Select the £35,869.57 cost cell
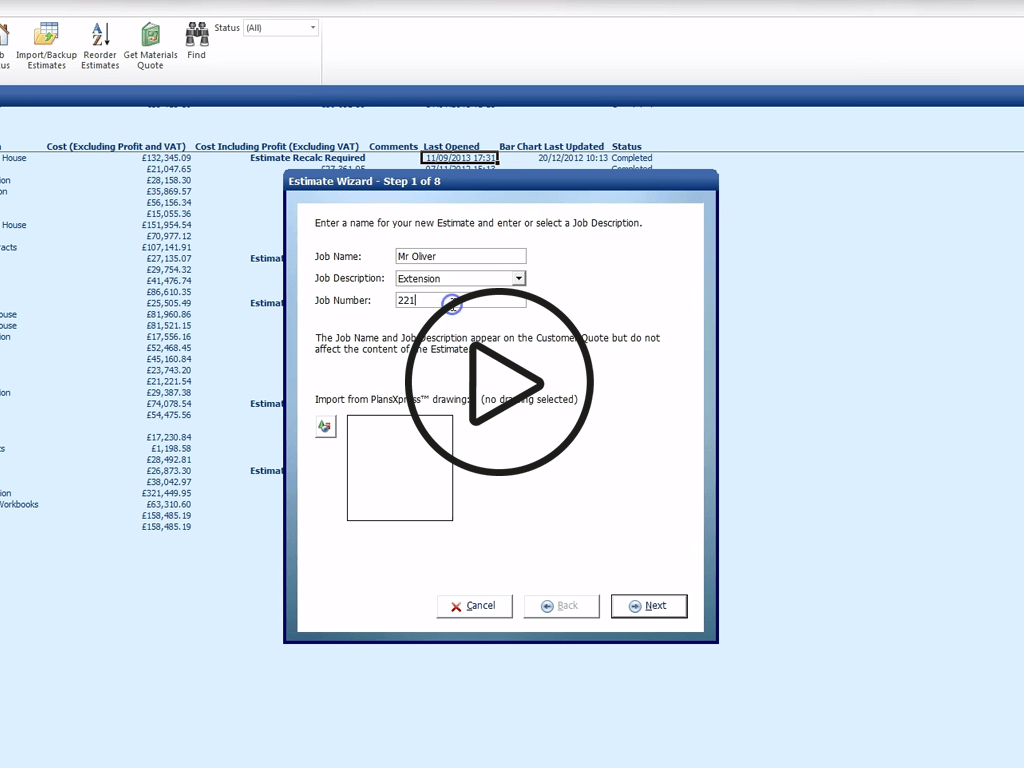Viewport: 1024px width, 768px height. click(168, 191)
